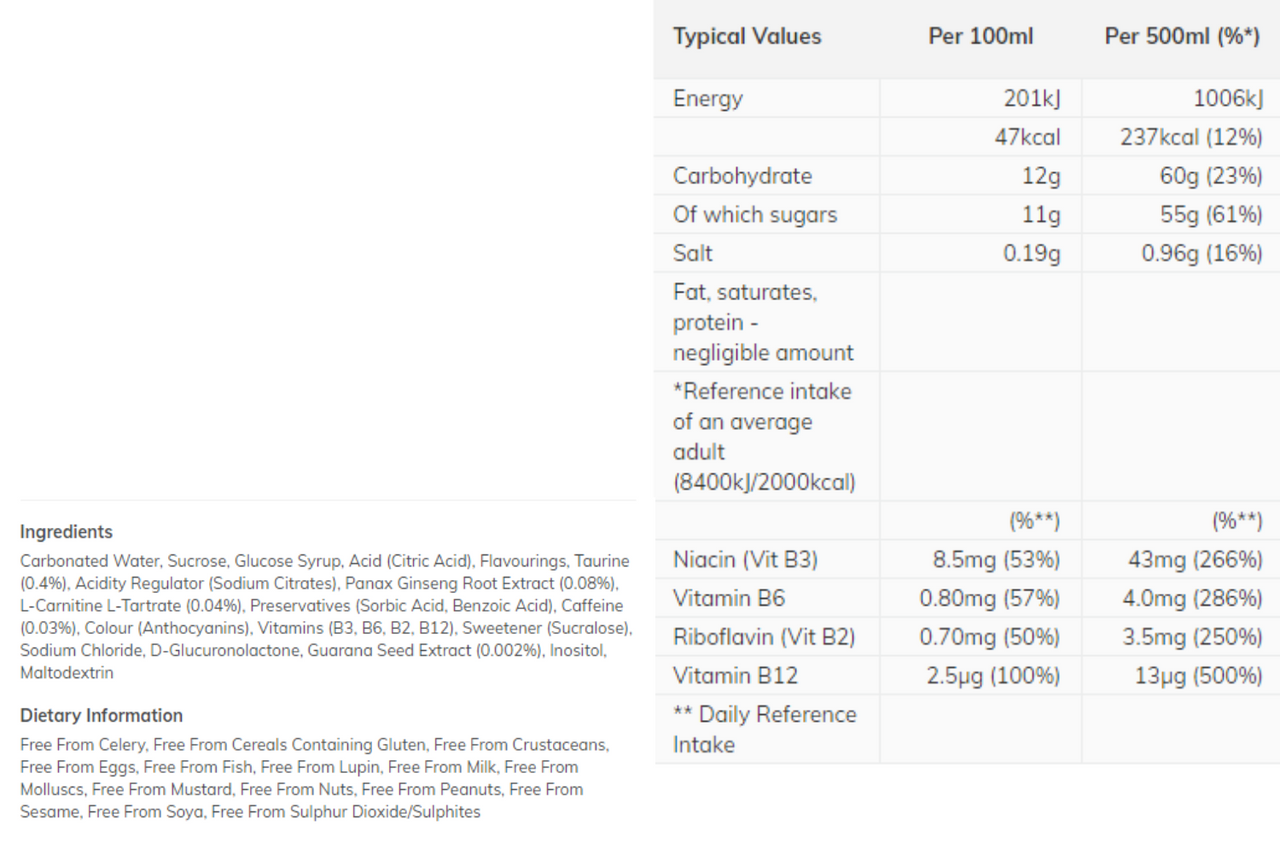
Task: Click the 55g (61%) sugars value
Action: [x=1211, y=215]
